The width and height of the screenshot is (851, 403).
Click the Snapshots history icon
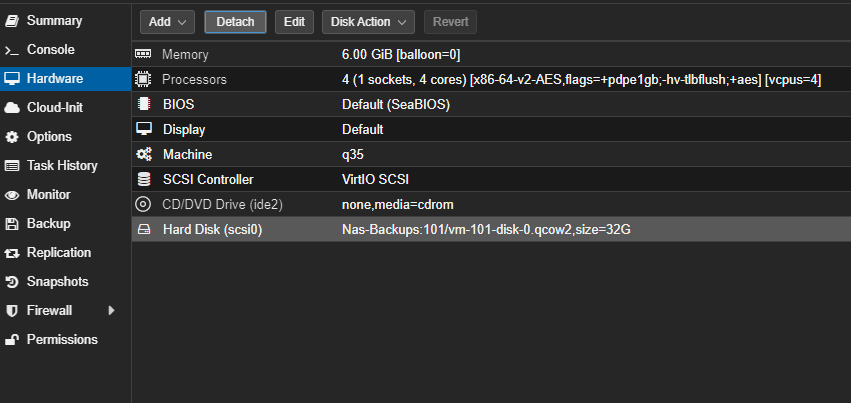click(12, 282)
